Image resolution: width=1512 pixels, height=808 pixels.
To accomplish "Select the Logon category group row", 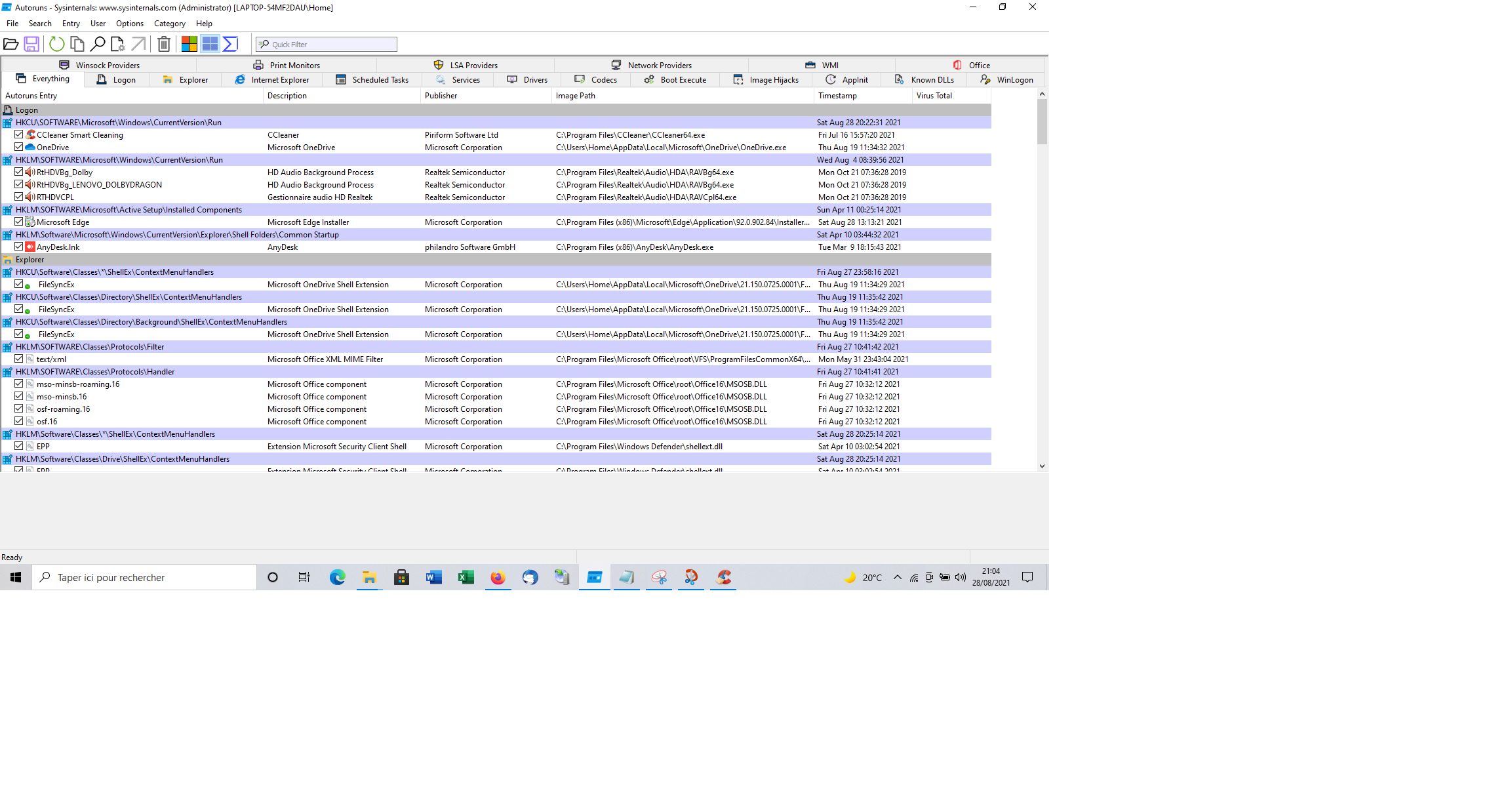I will (x=496, y=110).
